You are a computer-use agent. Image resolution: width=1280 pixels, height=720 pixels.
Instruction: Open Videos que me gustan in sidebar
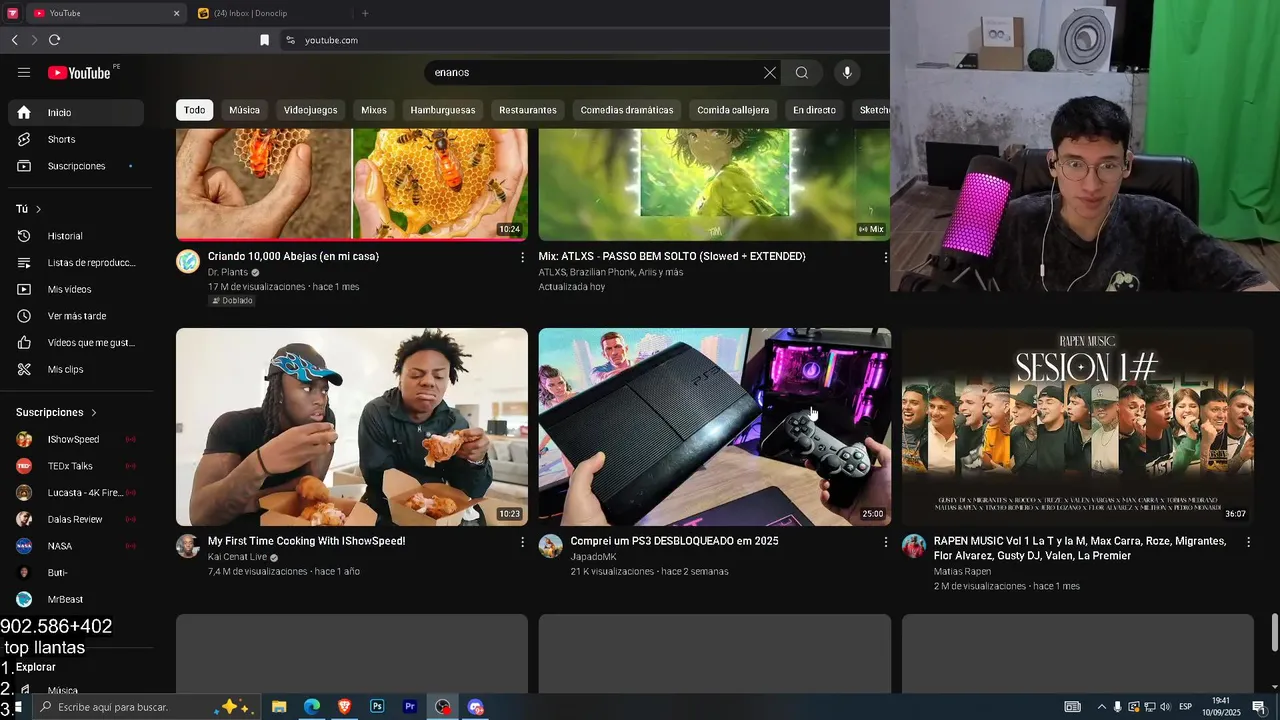pos(76,343)
